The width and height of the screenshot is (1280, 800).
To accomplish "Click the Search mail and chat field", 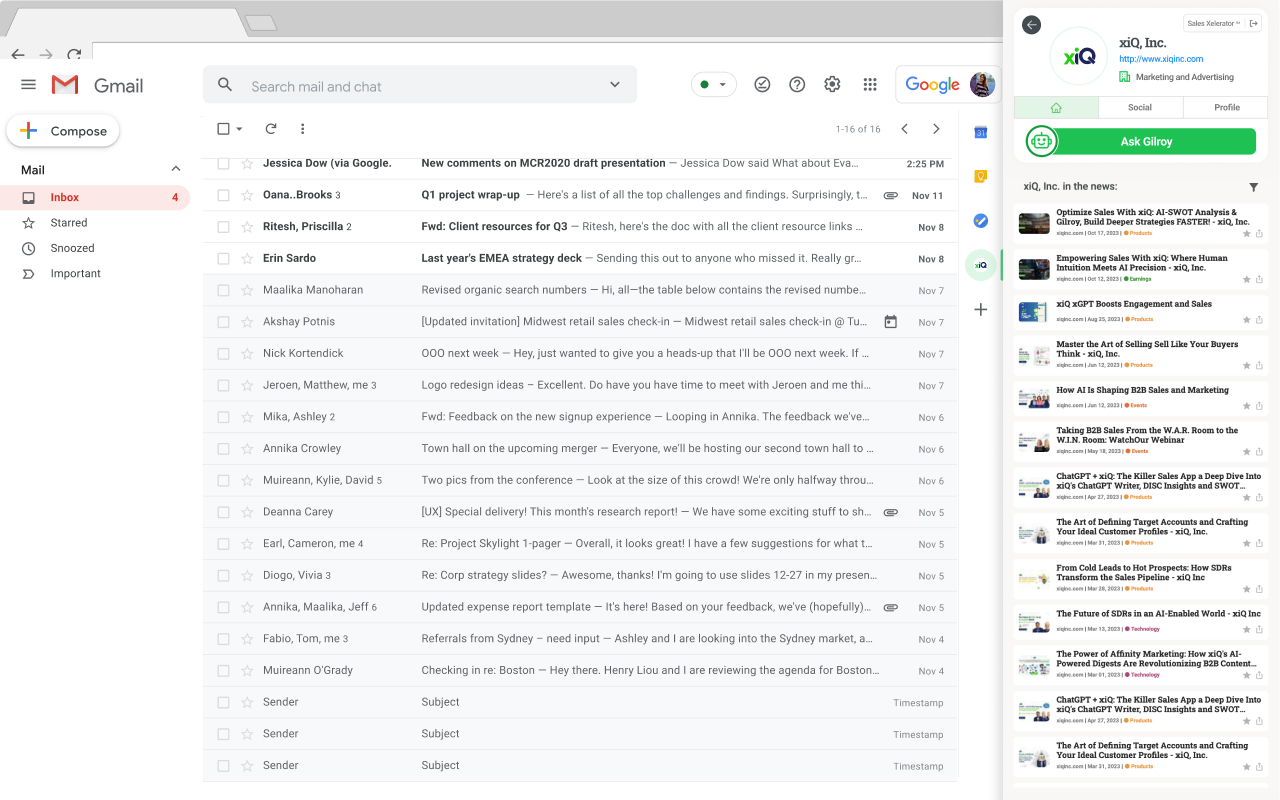I will (x=420, y=85).
